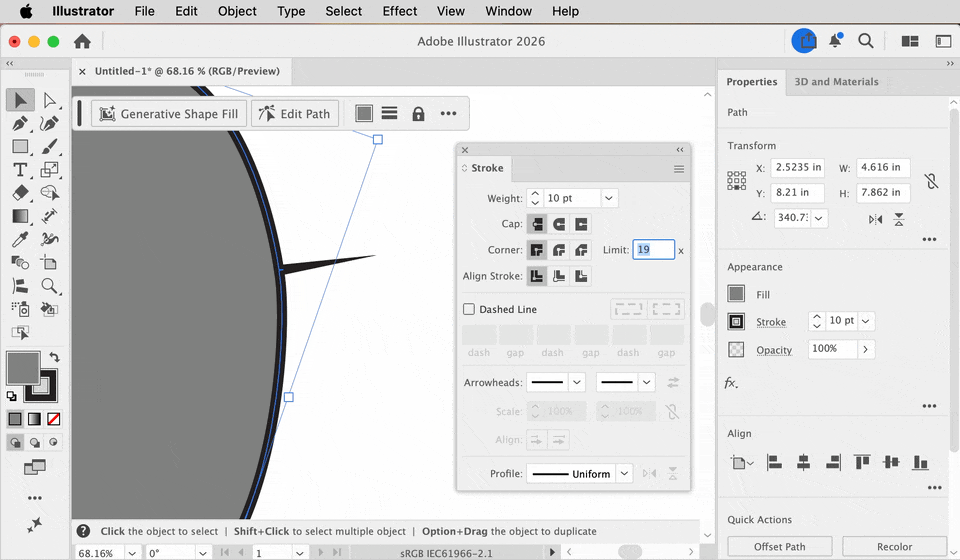Image resolution: width=960 pixels, height=560 pixels.
Task: Open end arrowhead dropdown
Action: pyautogui.click(x=647, y=383)
